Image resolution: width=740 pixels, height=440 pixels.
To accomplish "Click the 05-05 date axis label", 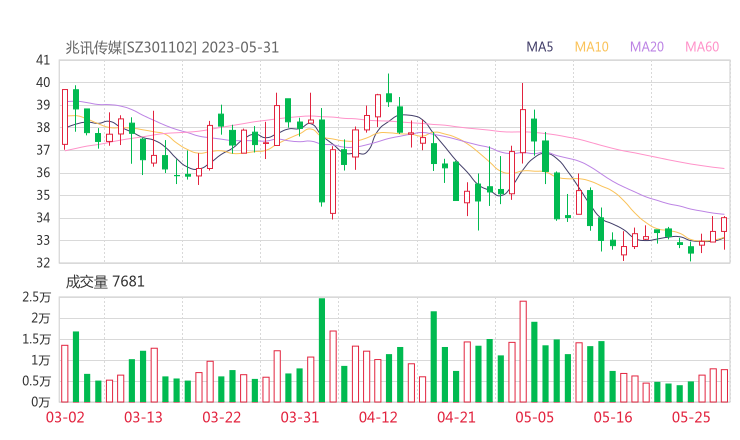I will coord(535,418).
